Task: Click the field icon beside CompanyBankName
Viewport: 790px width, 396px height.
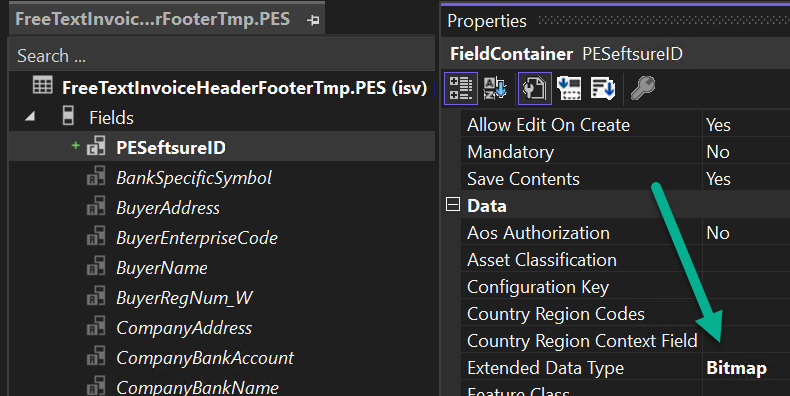Action: (96, 386)
